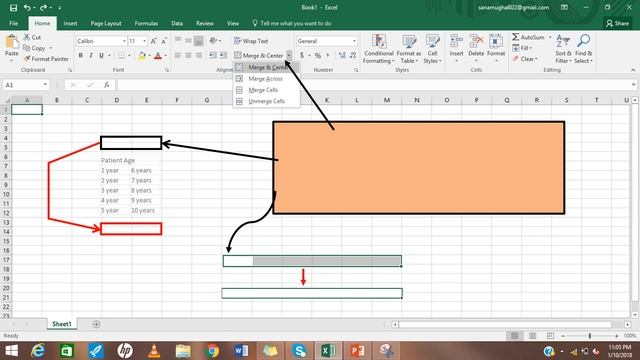Expand the AutoSum dropdown arrow
640x360 pixels.
pyautogui.click(x=550, y=37)
